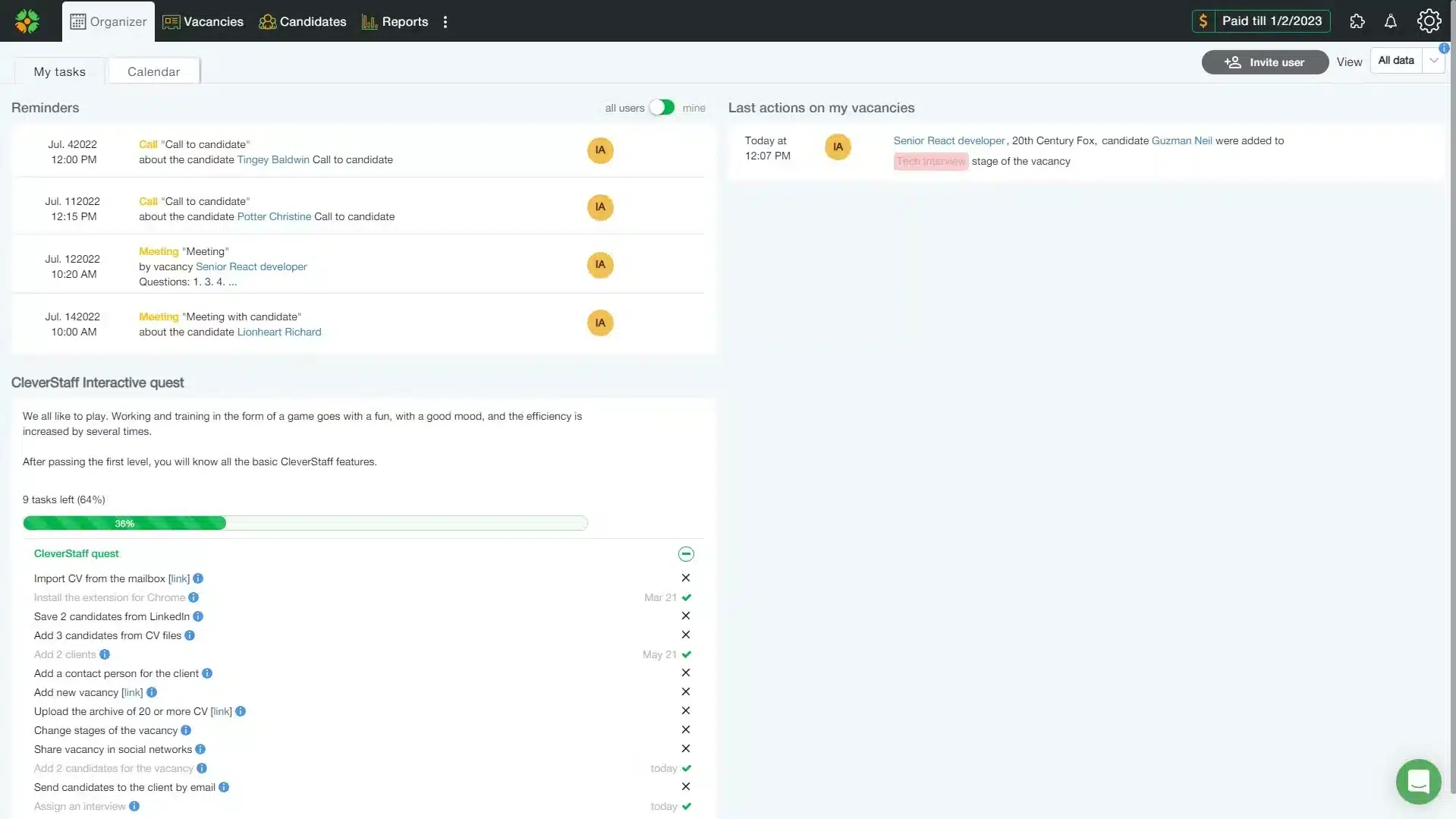The image size is (1456, 819).
Task: Open candidate Tingey Baldwin link
Action: click(x=273, y=159)
